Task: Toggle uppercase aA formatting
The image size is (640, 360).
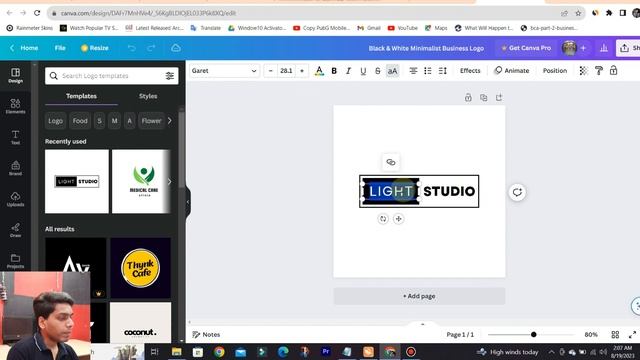Action: click(392, 71)
